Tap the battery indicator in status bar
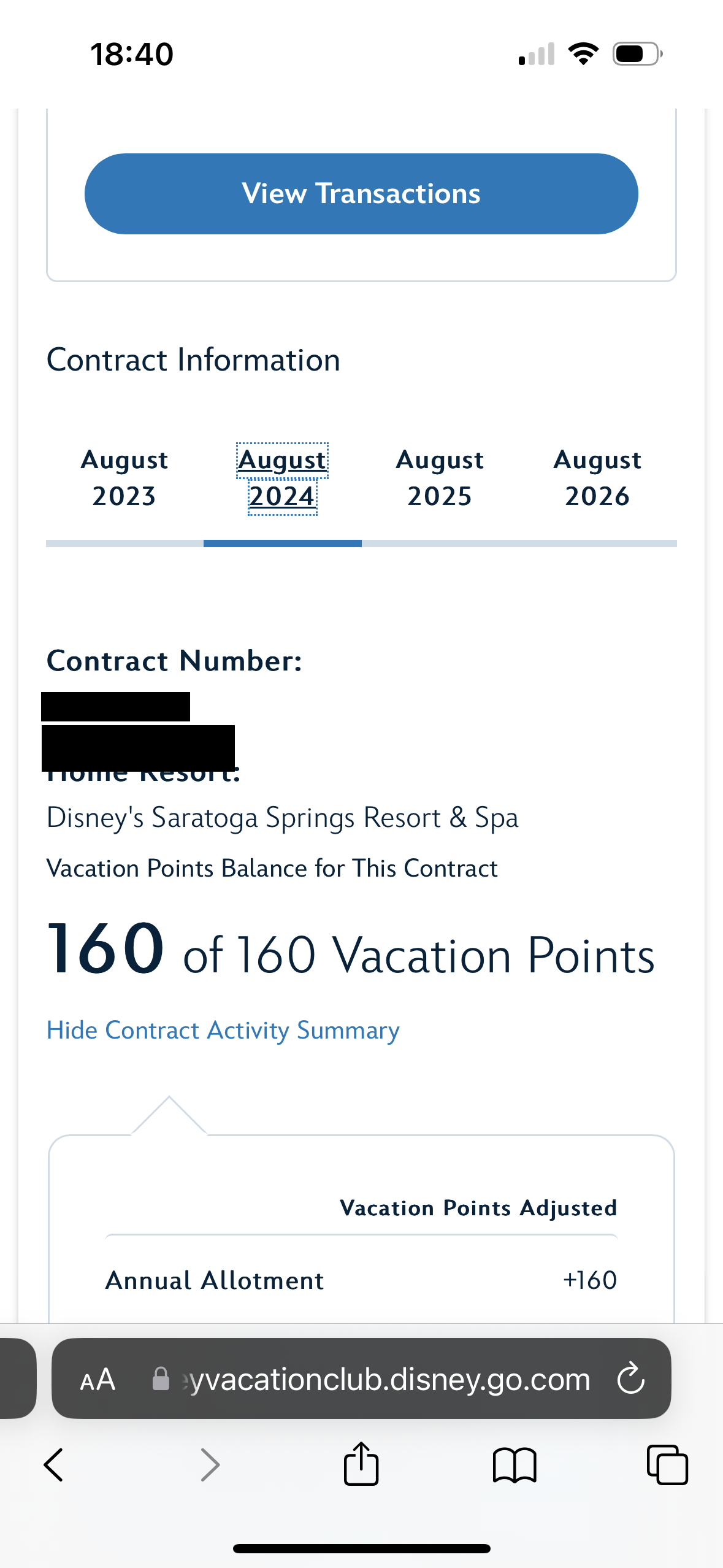This screenshot has width=723, height=1568. (x=637, y=54)
